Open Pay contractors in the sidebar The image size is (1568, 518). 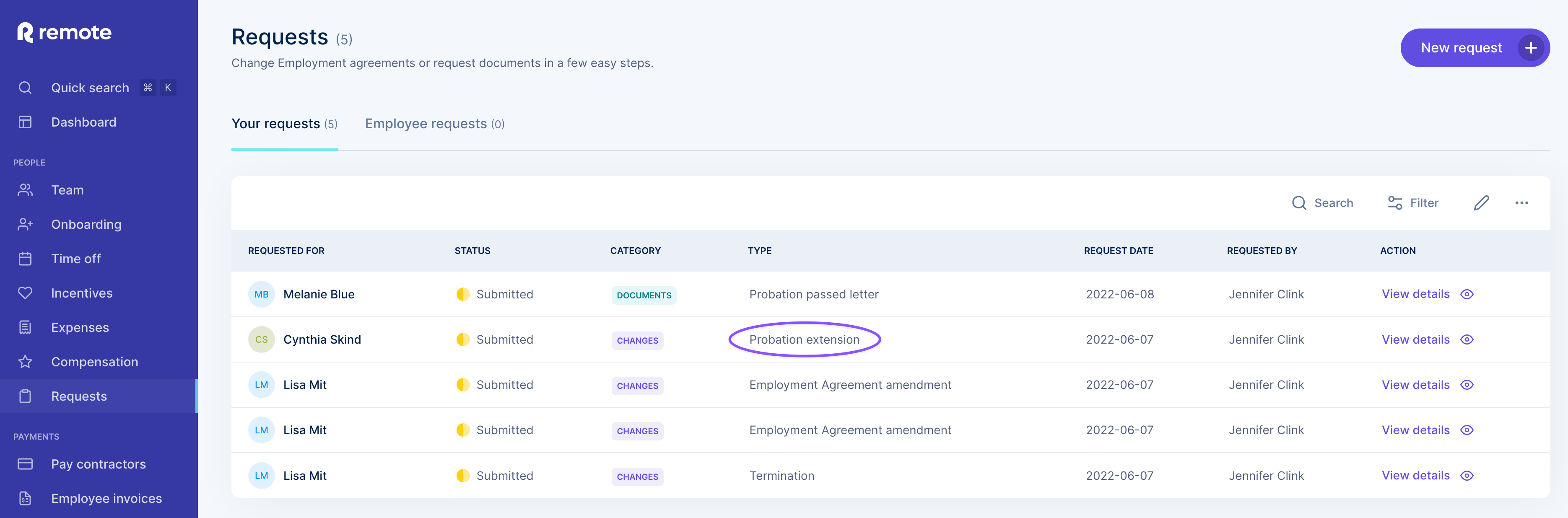[x=99, y=464]
